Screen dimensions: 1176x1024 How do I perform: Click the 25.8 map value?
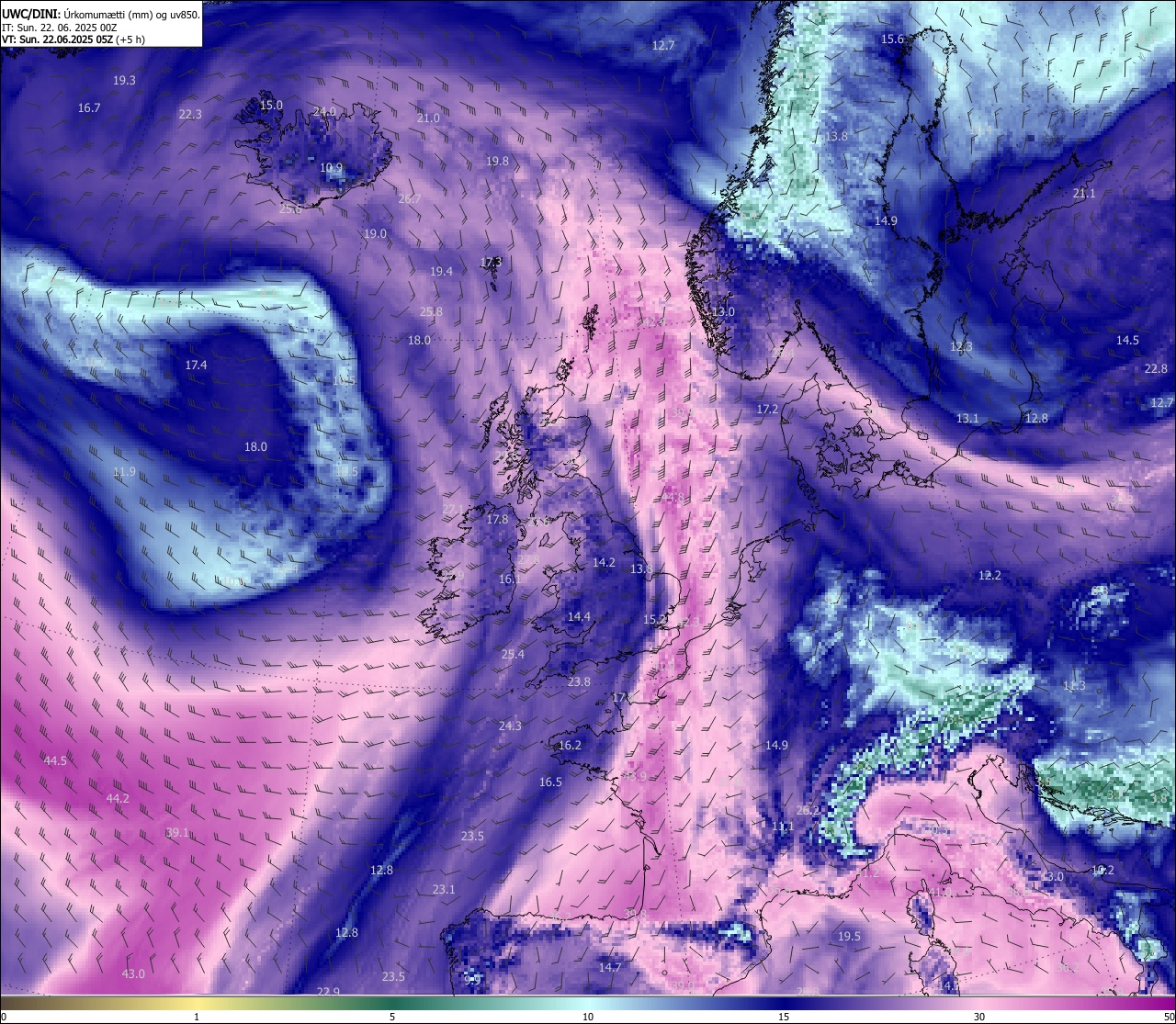point(431,312)
